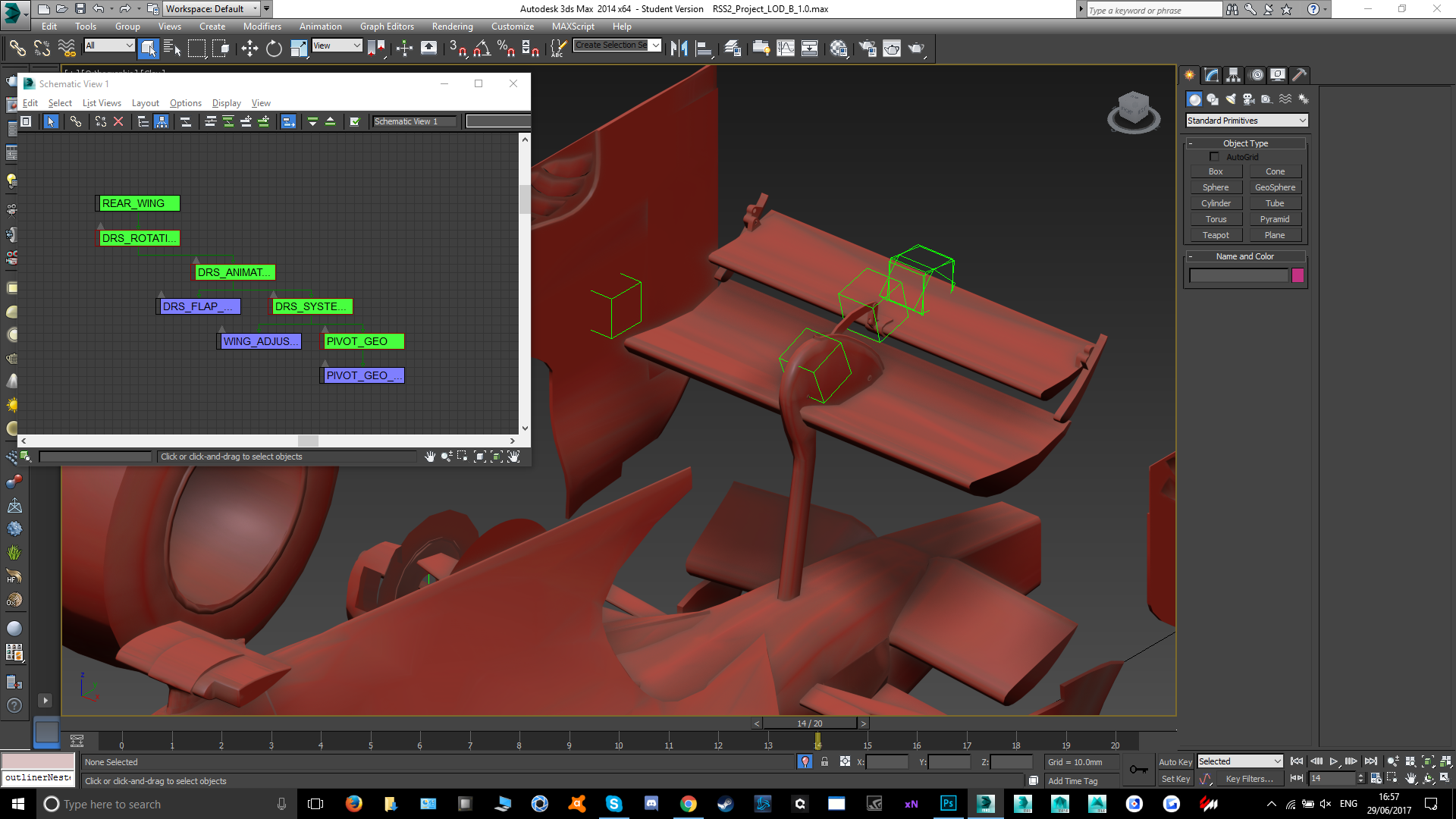Open the Rendering menu
This screenshot has width=1456, height=819.
pos(452,27)
